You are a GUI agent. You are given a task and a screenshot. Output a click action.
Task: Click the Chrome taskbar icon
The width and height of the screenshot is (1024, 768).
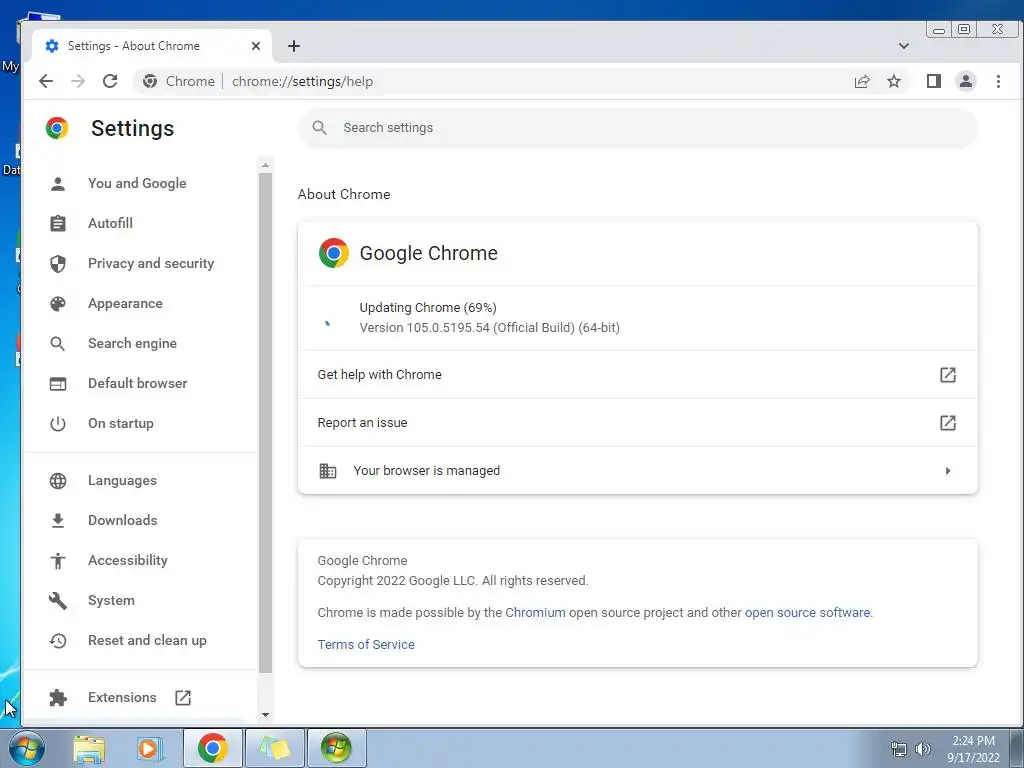click(212, 748)
